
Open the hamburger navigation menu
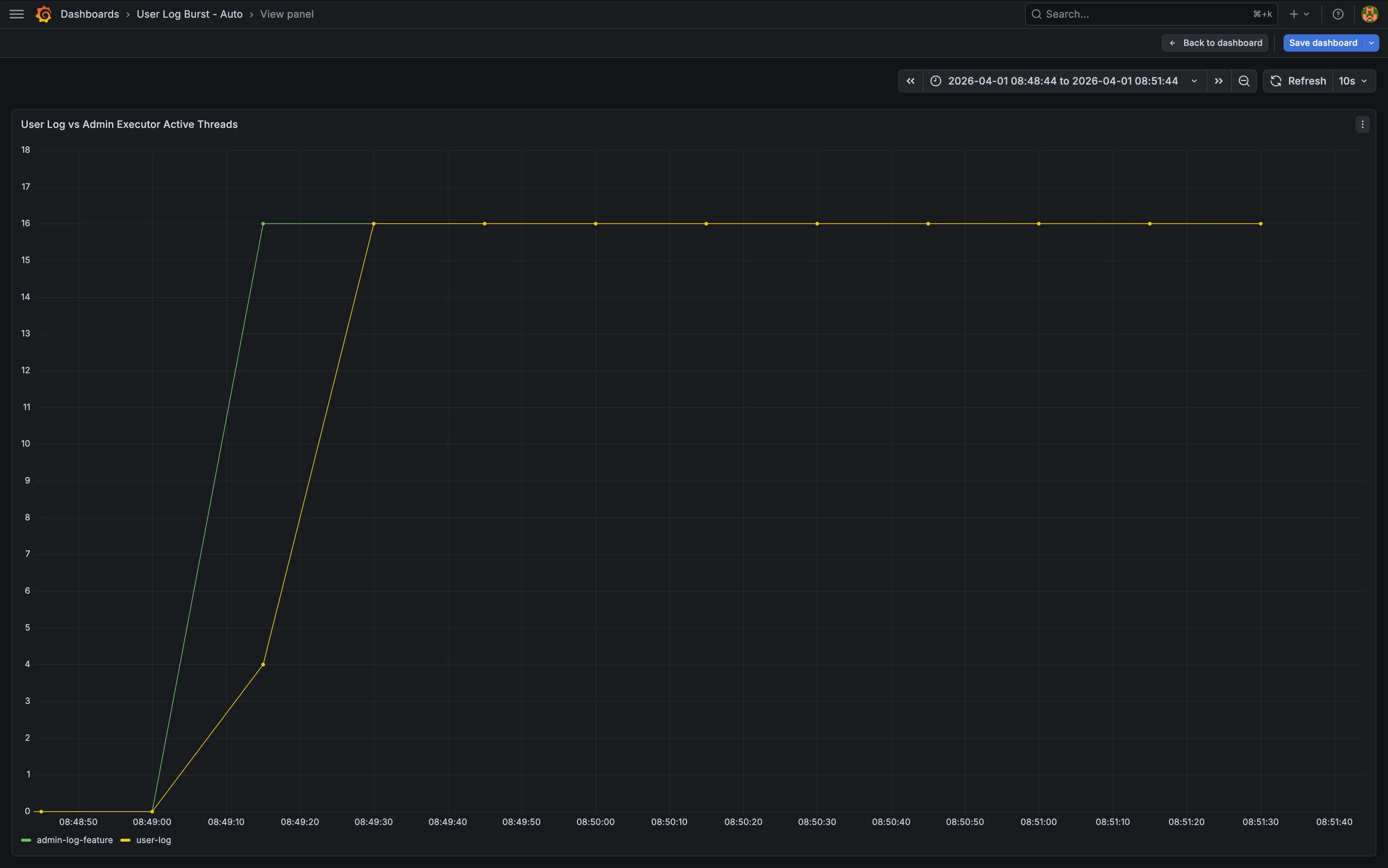[17, 14]
